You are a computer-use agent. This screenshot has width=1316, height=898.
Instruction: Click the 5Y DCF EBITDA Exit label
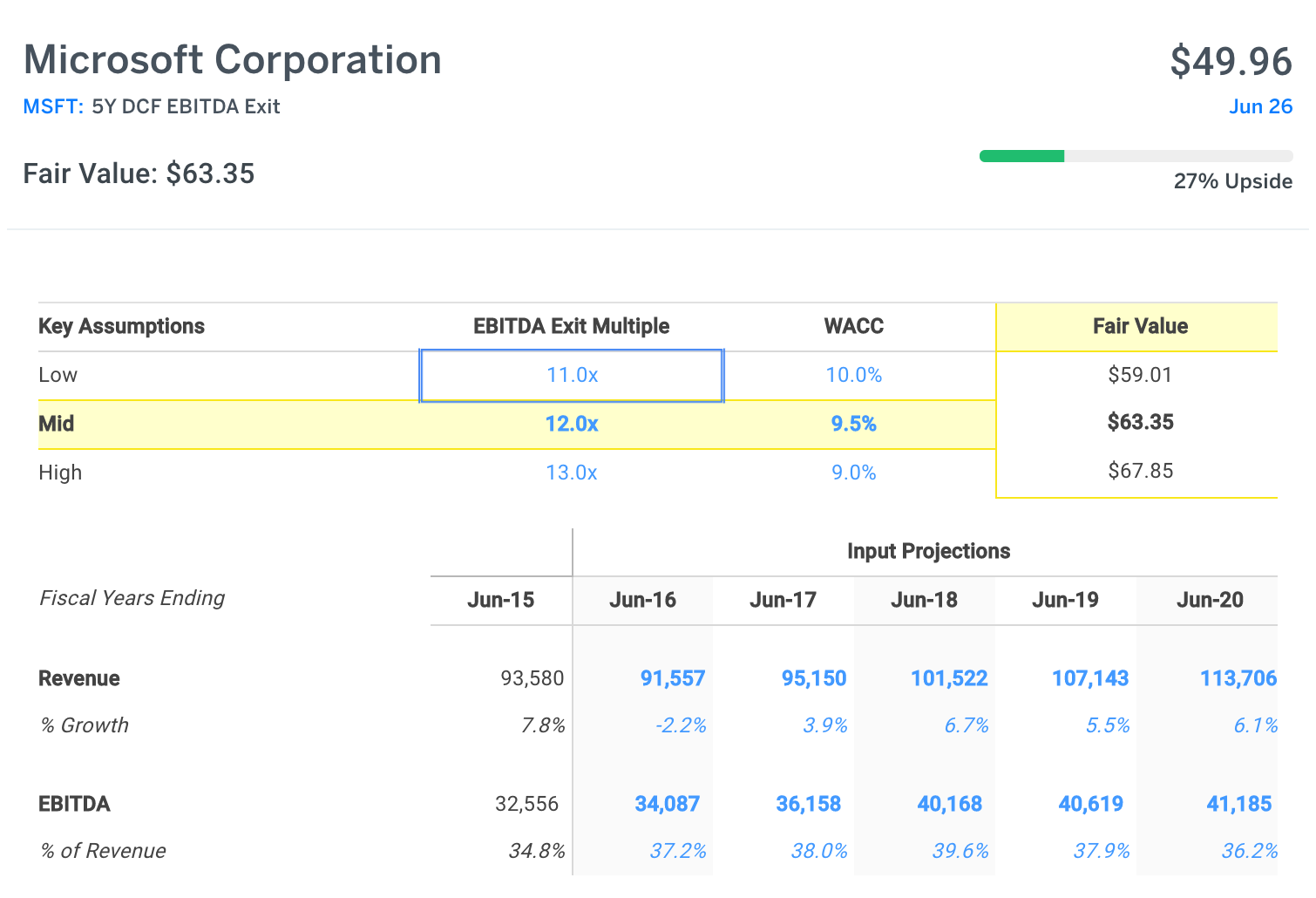point(186,106)
